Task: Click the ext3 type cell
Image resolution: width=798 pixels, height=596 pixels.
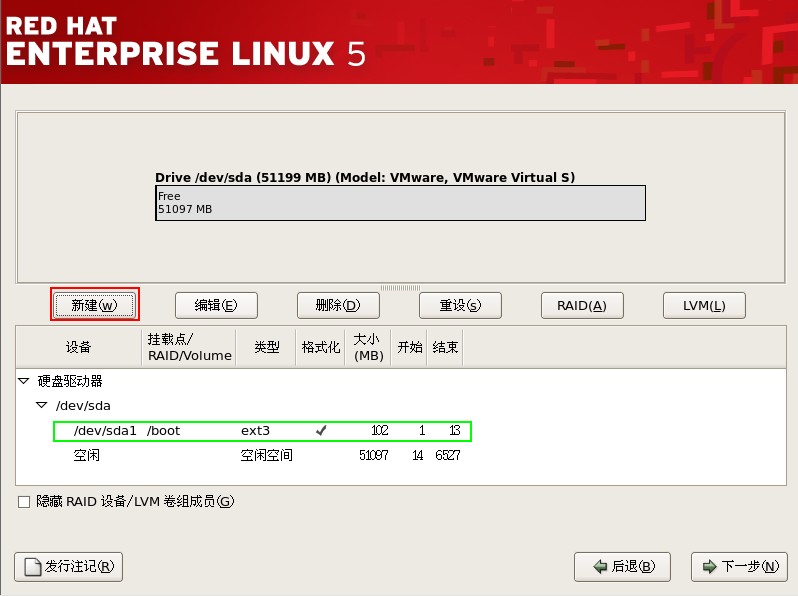Action: [255, 431]
